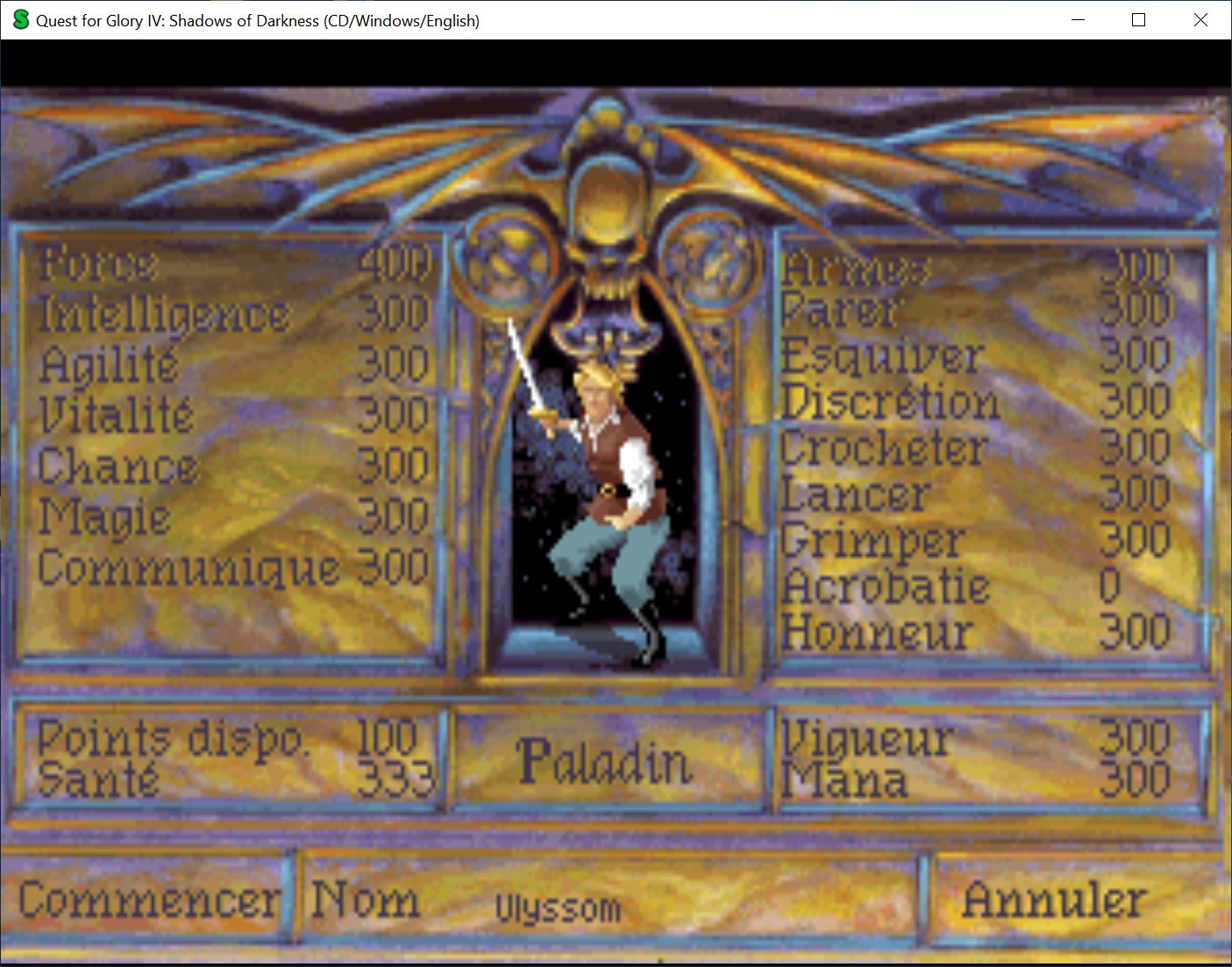Select the Magie stat label
Image resolution: width=1232 pixels, height=967 pixels.
click(x=104, y=517)
